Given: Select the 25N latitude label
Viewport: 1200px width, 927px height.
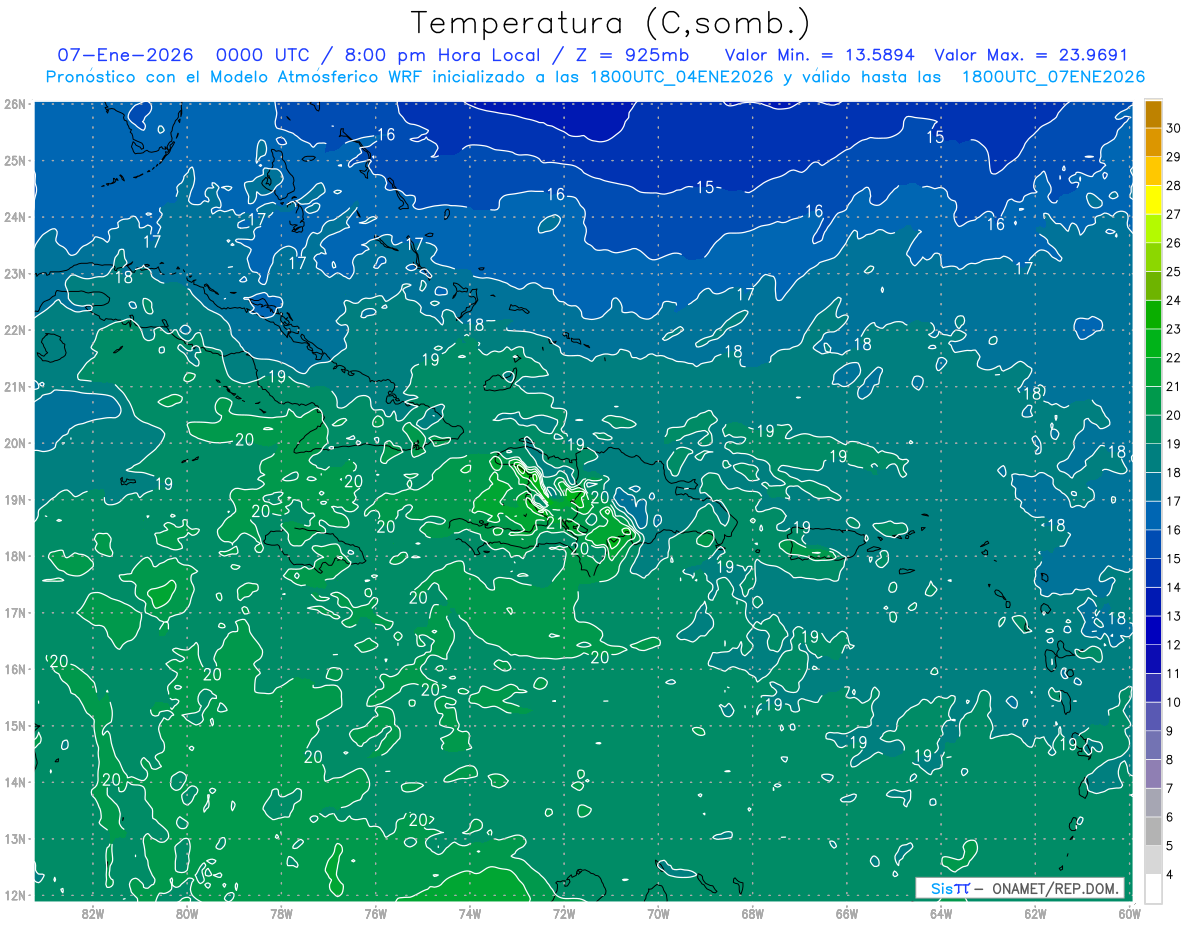Looking at the screenshot, I should click(15, 160).
